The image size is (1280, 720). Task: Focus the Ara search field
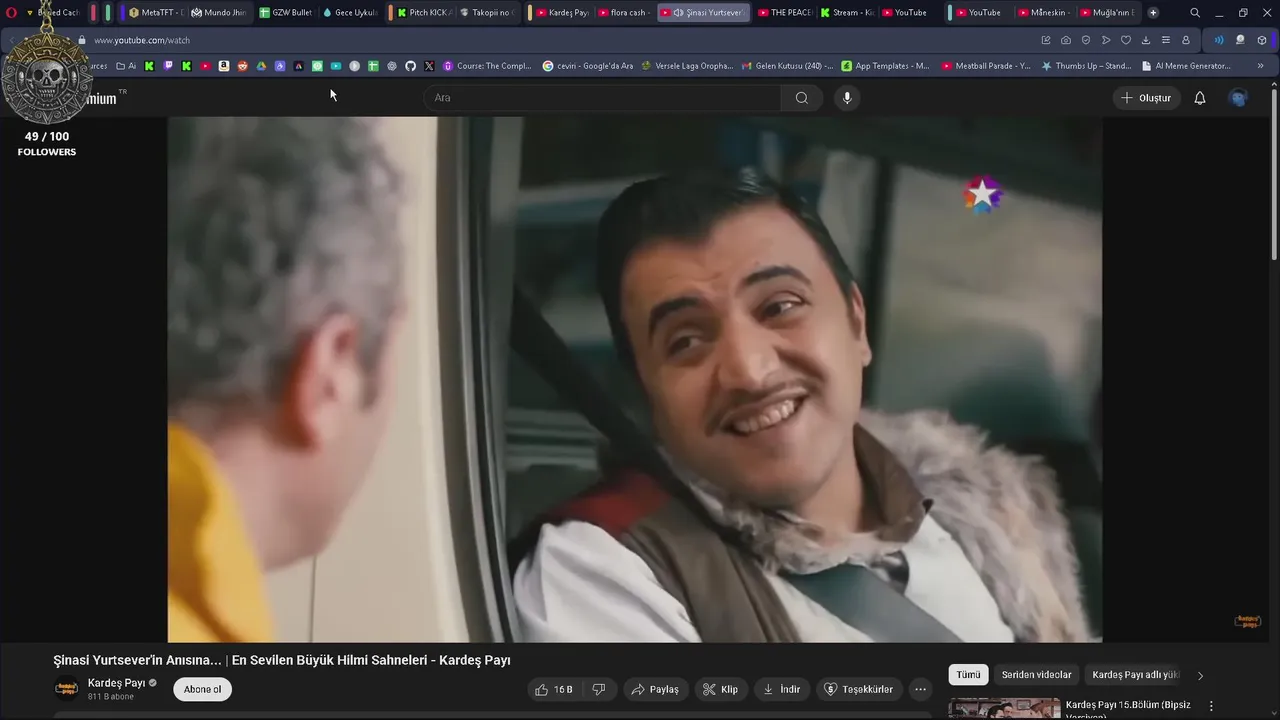602,98
